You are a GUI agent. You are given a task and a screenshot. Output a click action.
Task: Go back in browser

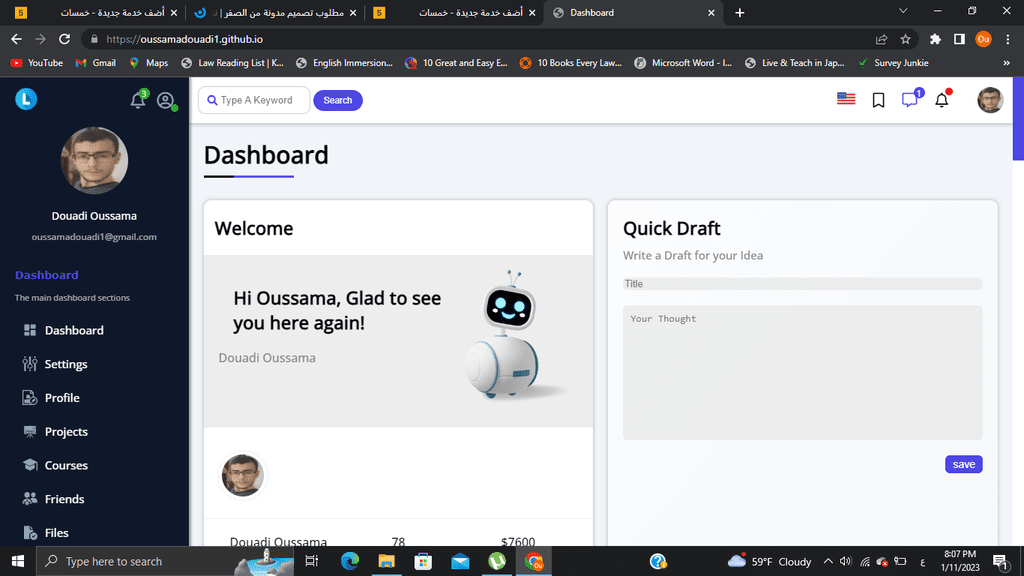pyautogui.click(x=16, y=39)
